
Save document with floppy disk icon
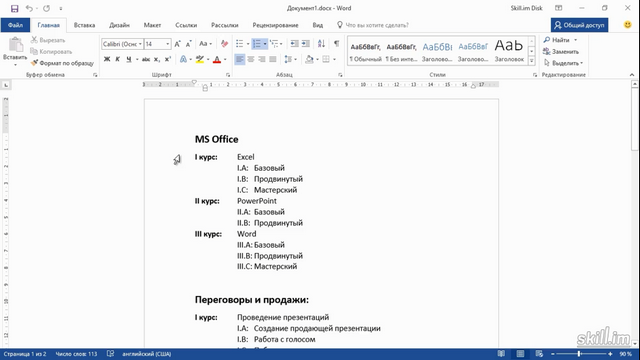(14, 8)
